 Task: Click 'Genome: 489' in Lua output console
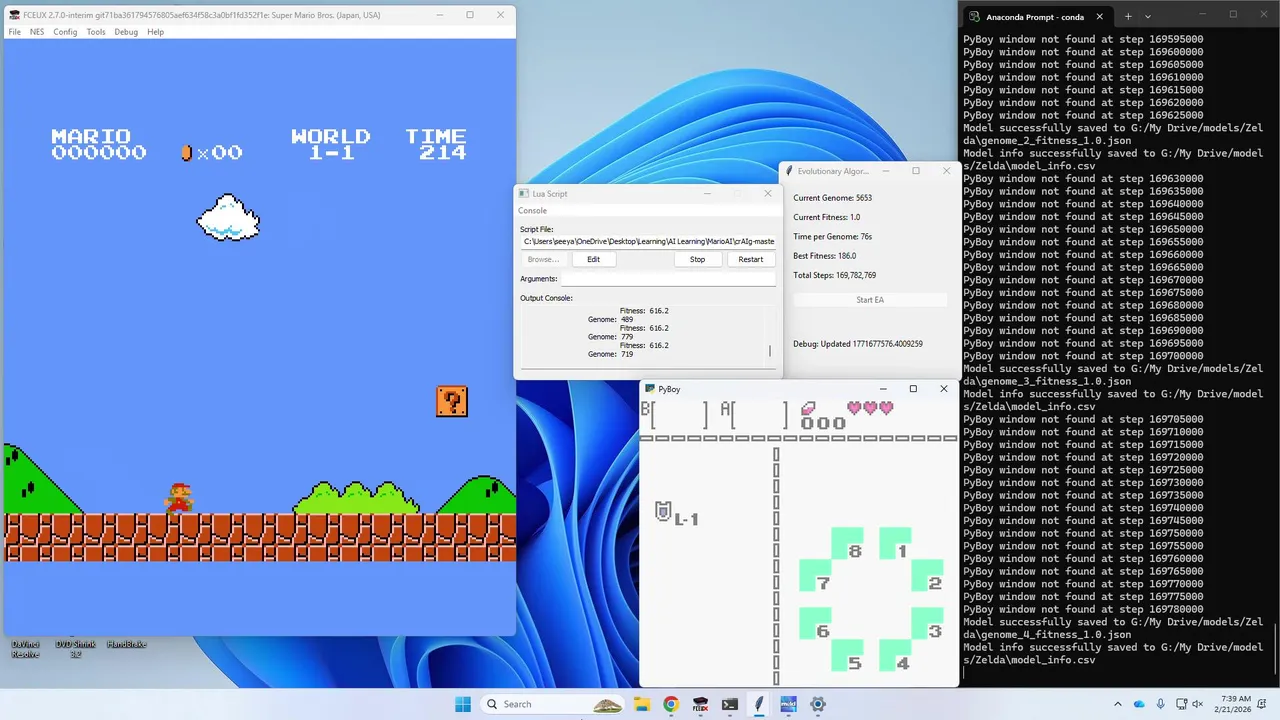pyautogui.click(x=610, y=319)
